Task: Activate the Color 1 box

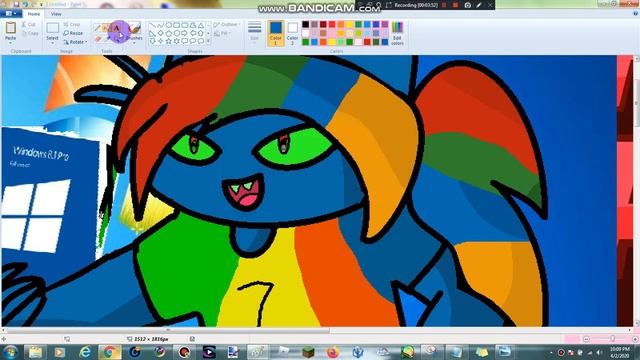Action: [276, 33]
